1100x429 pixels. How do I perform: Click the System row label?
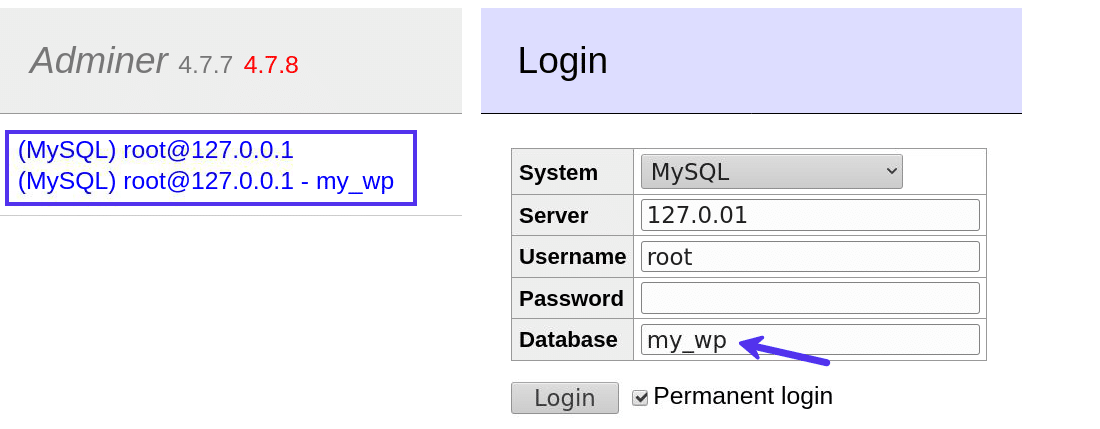[x=558, y=173]
